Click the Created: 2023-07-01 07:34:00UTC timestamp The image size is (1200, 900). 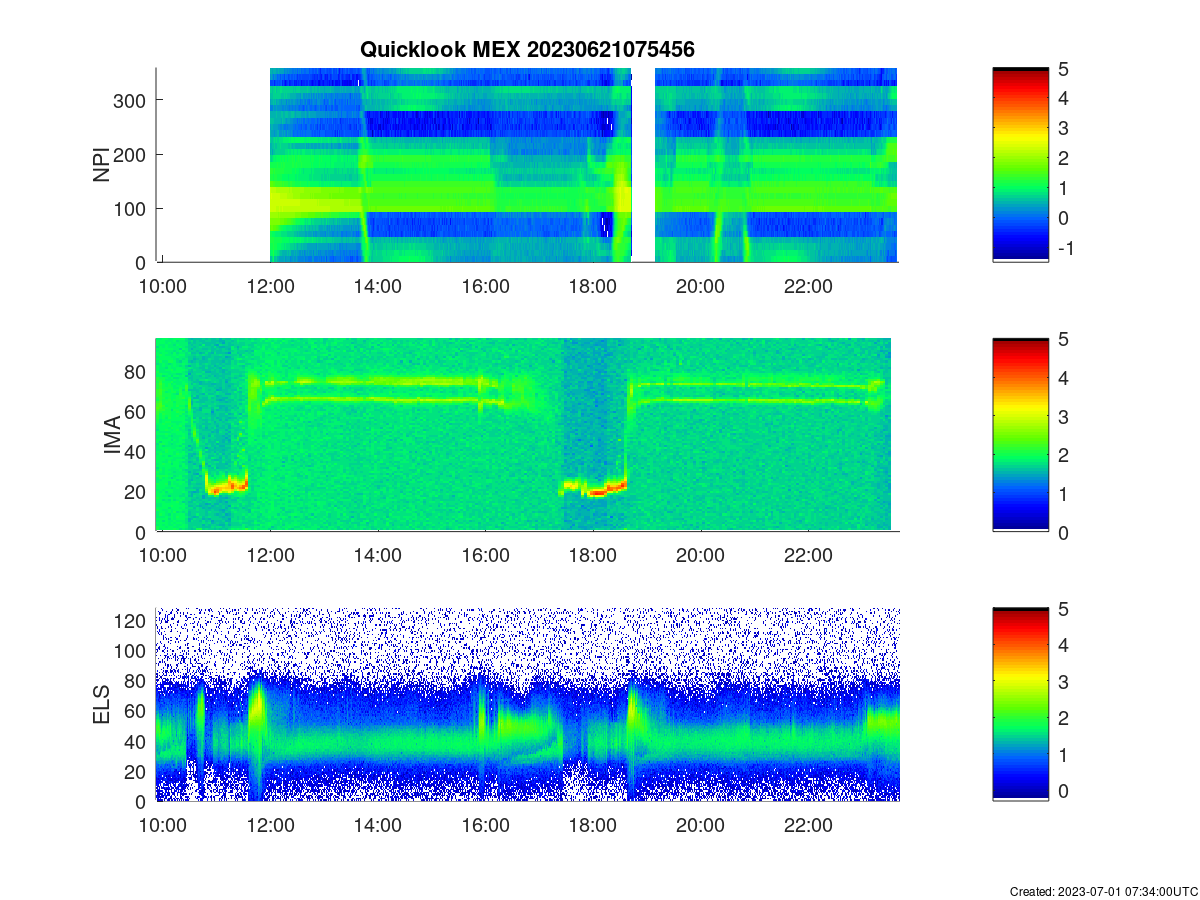pos(1103,891)
